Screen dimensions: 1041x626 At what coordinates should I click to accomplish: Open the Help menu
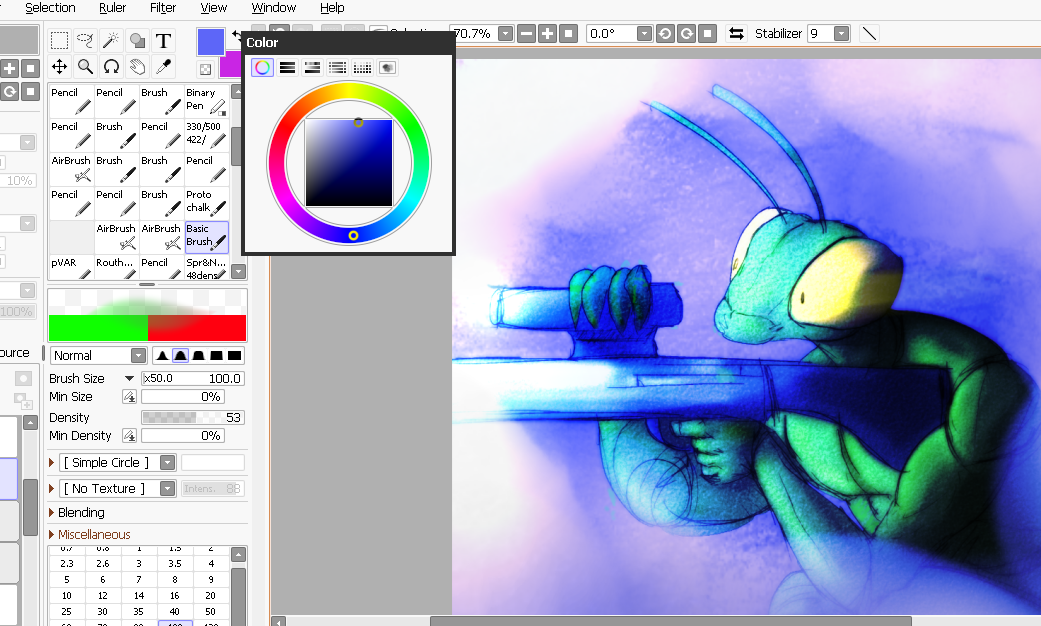[x=332, y=8]
